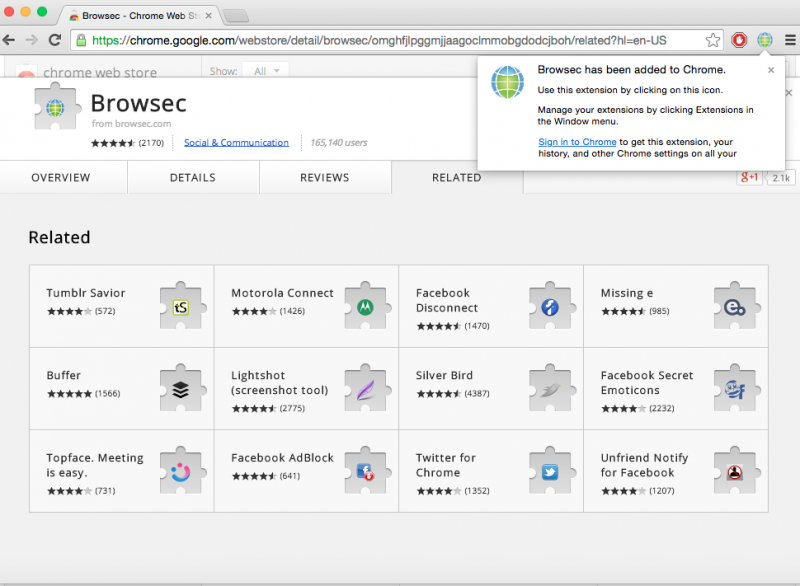Click the Browsec globe icon in toolbar

pyautogui.click(x=764, y=40)
